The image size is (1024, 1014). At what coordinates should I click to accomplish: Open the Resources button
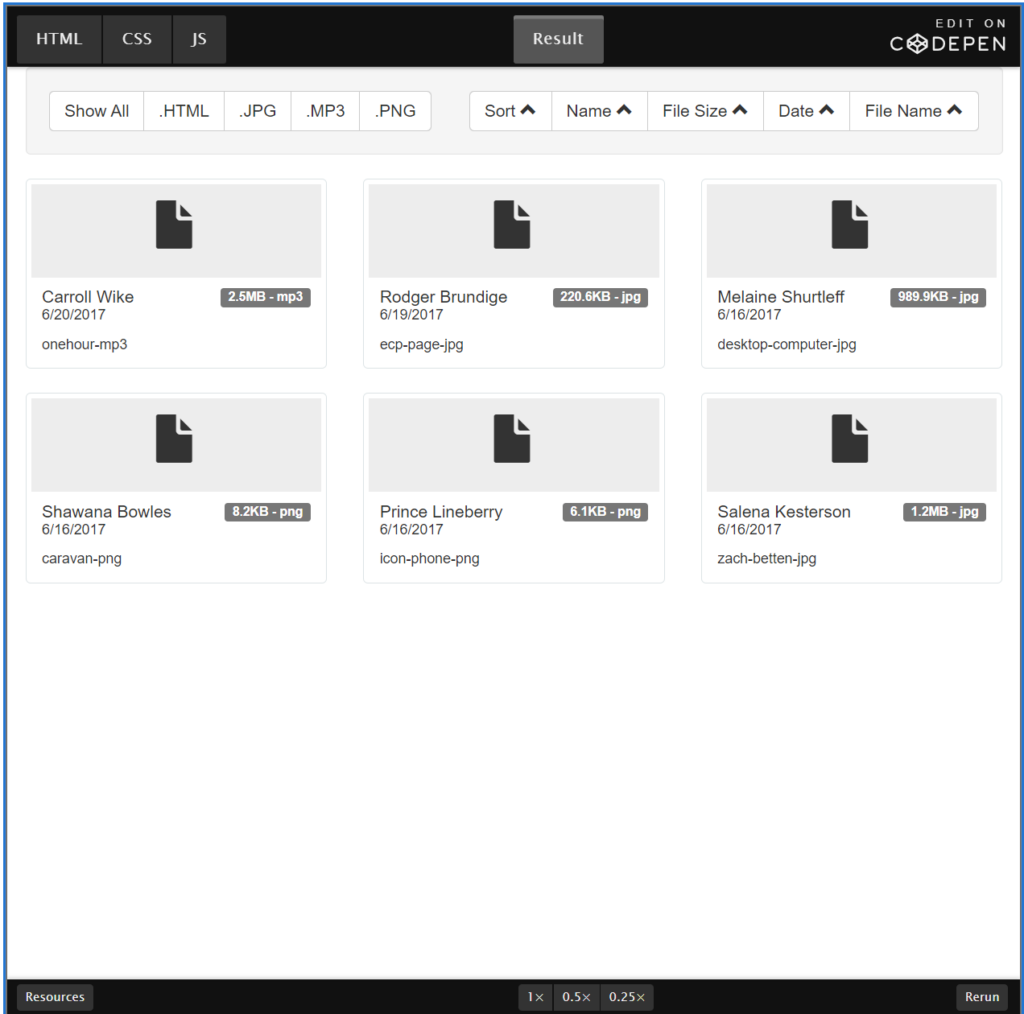coord(55,997)
